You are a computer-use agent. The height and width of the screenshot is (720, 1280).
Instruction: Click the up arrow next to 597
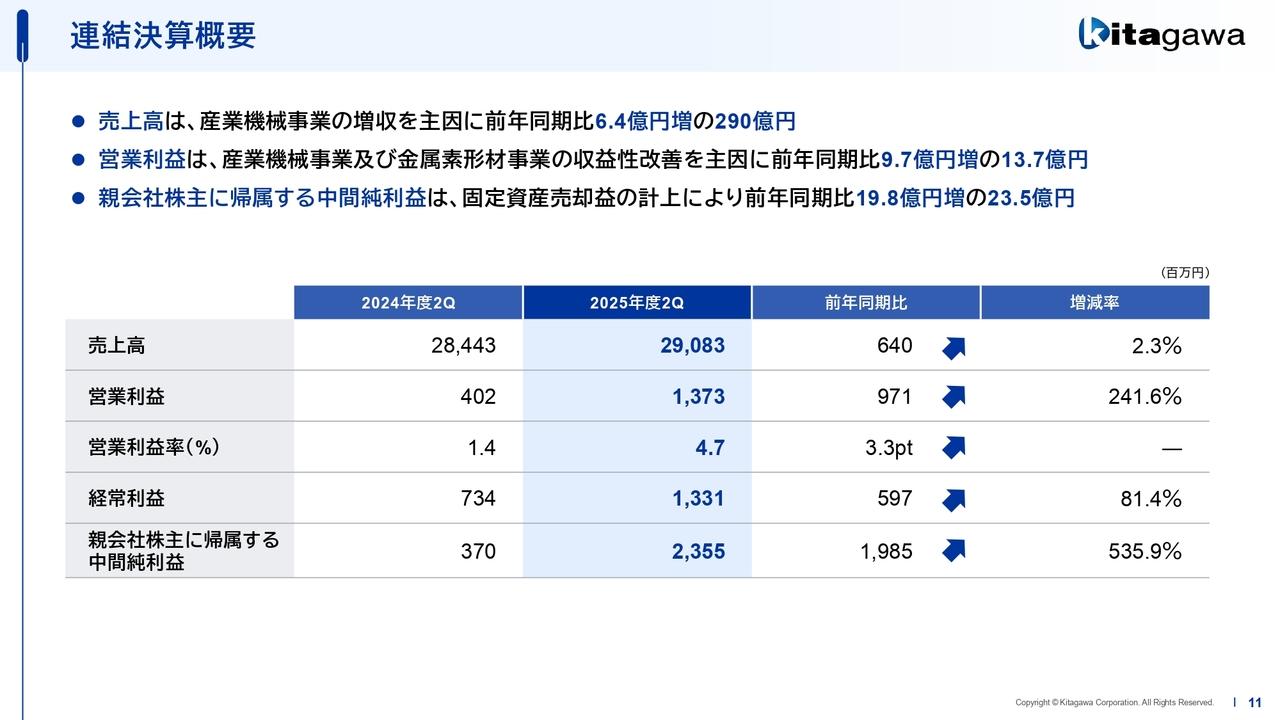tap(952, 498)
